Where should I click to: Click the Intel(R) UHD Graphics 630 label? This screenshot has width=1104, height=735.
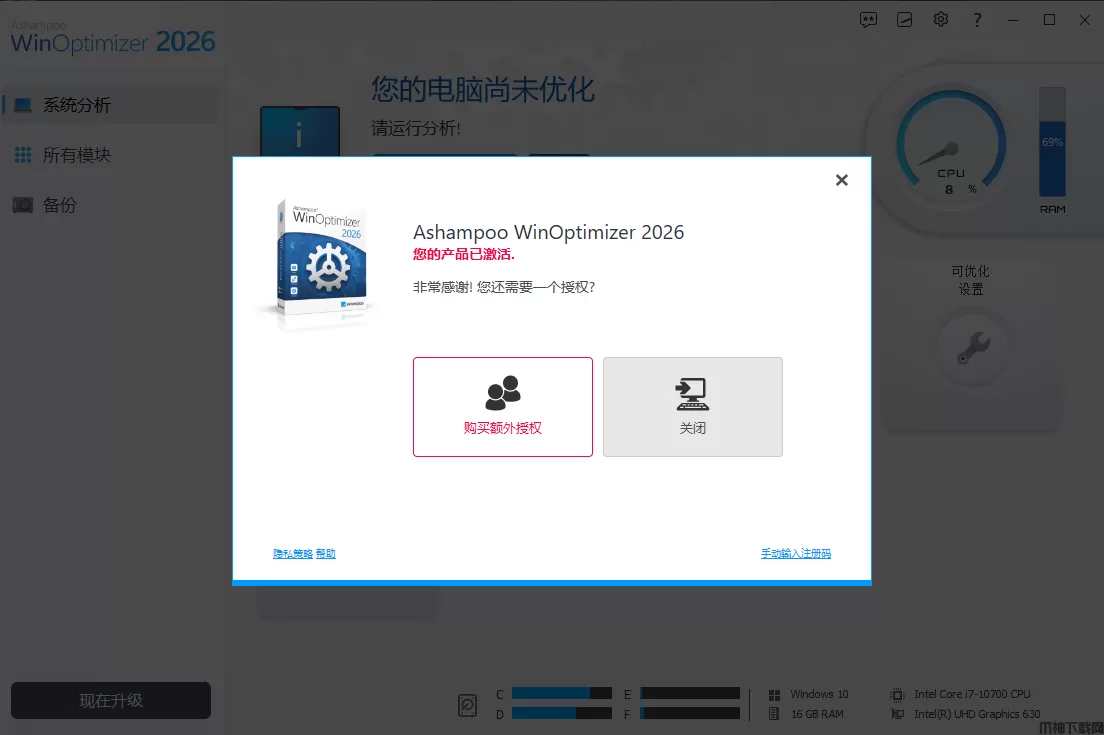pyautogui.click(x=977, y=714)
